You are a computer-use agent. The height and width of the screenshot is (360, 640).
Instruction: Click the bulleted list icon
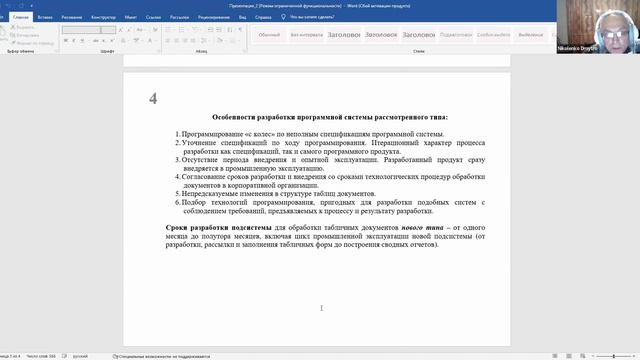pyautogui.click(x=168, y=29)
